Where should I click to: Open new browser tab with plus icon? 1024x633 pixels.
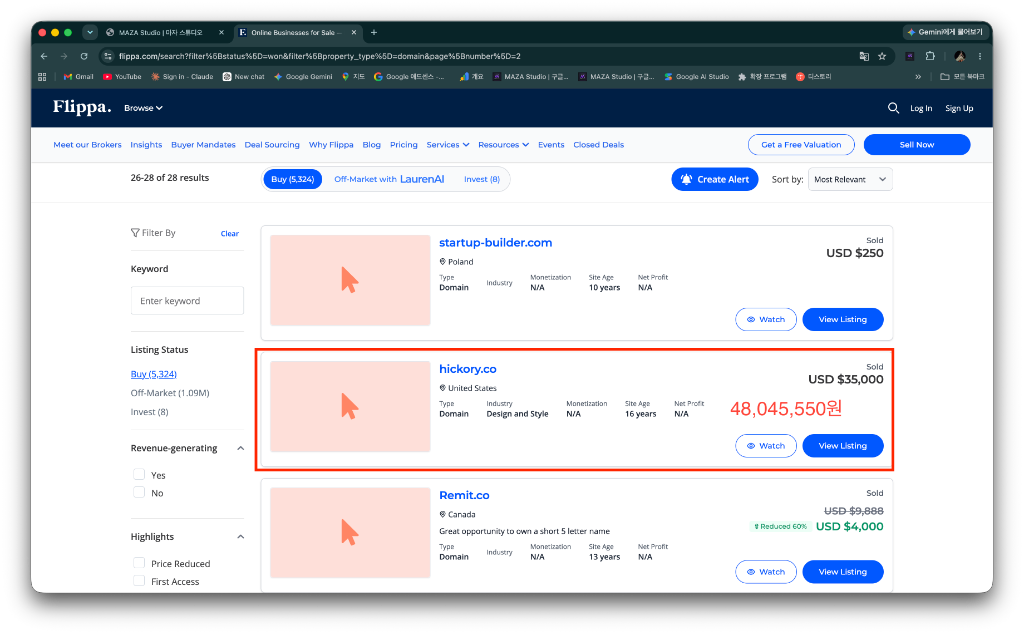tap(374, 32)
